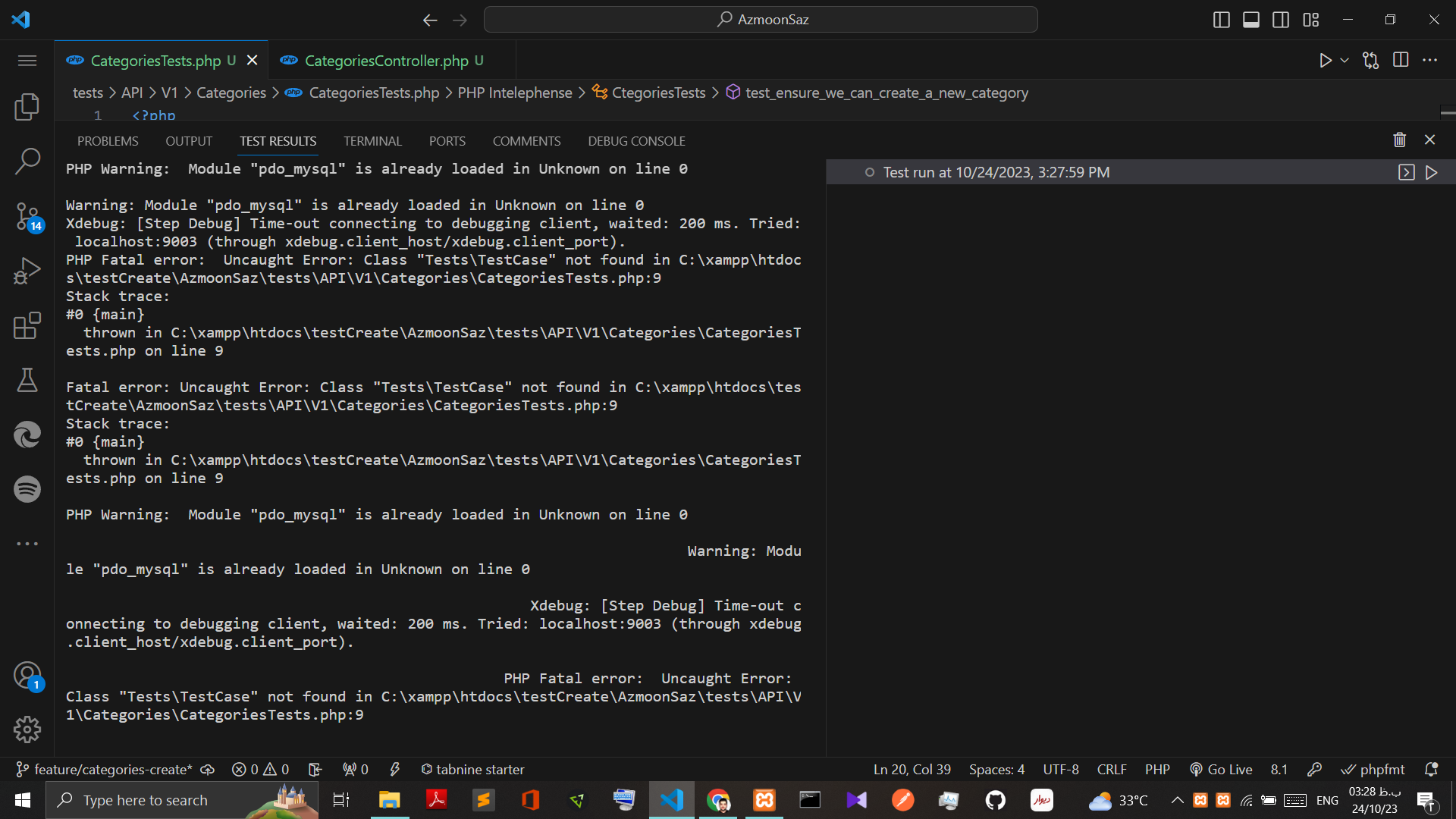Open the Spotify sidebar icon
Viewport: 1456px width, 819px height.
pos(27,489)
